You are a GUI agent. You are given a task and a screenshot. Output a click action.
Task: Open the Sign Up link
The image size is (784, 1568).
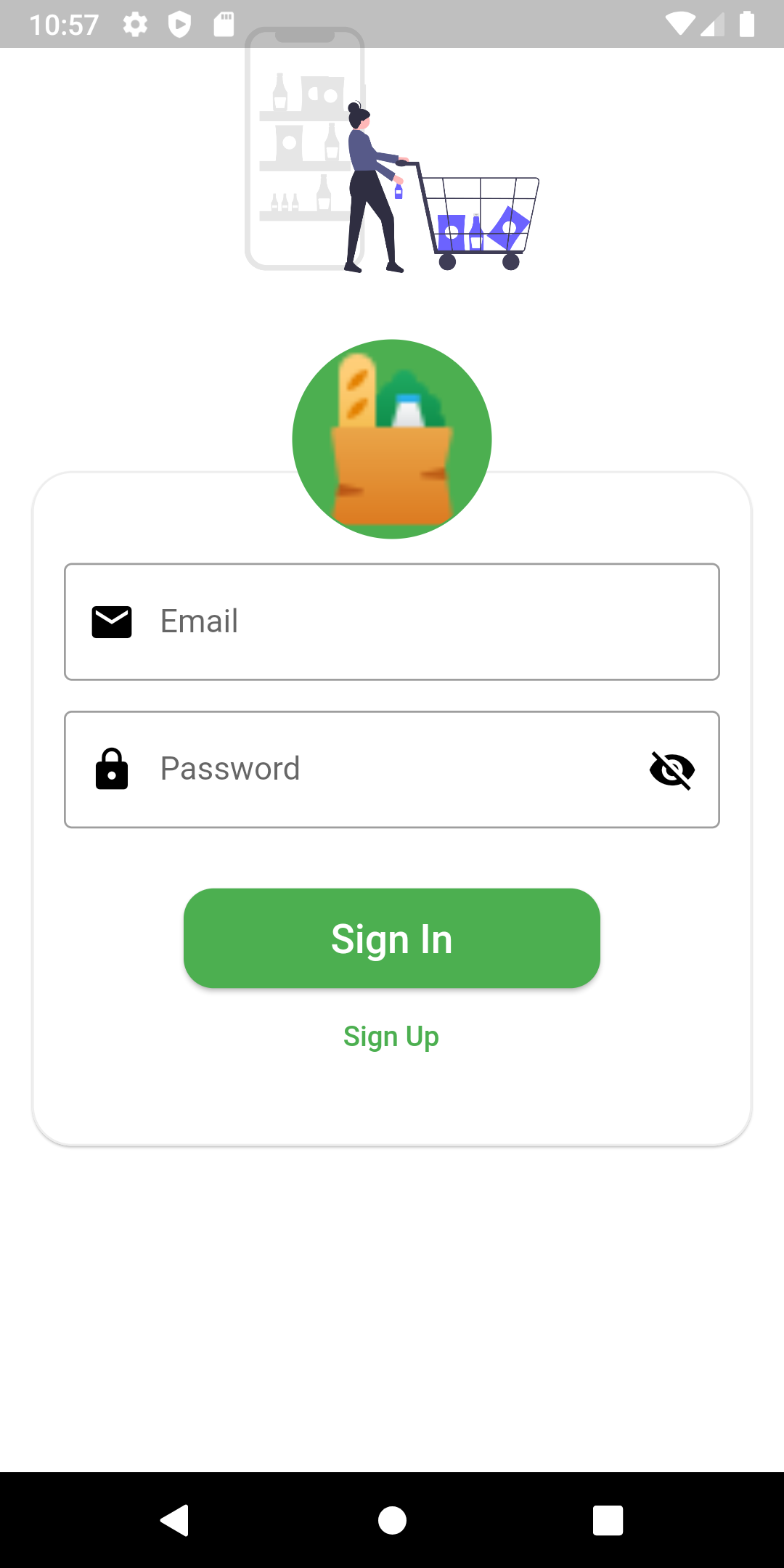(x=391, y=1037)
